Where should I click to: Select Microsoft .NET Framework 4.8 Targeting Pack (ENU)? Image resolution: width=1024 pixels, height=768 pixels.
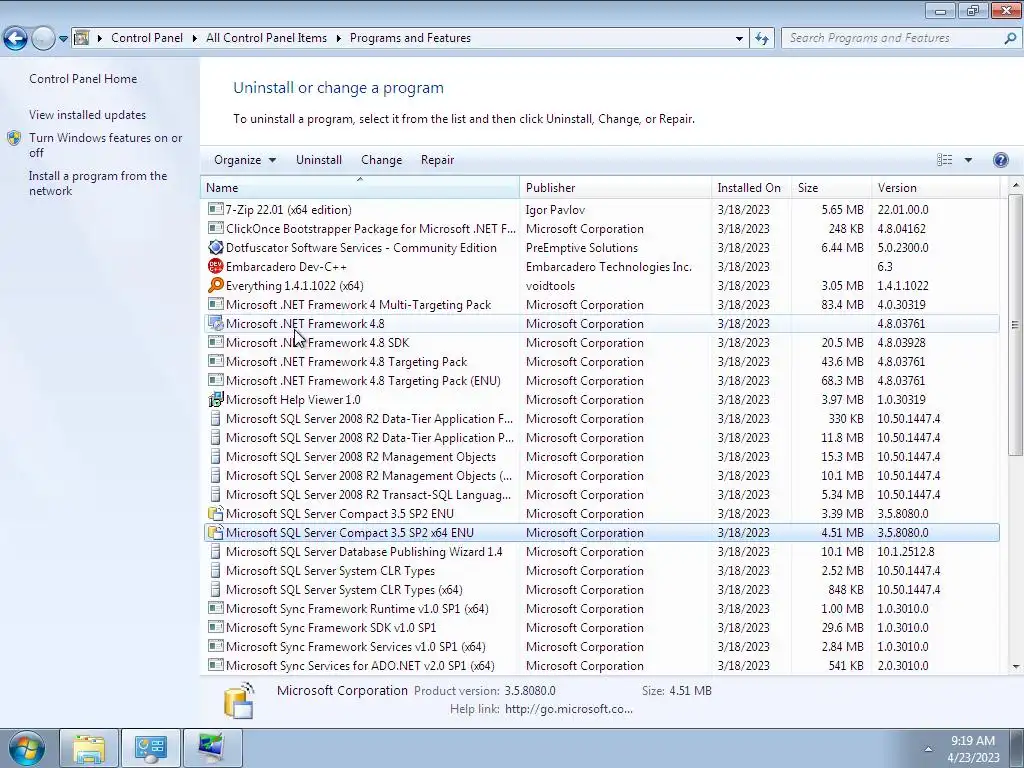tap(601, 380)
